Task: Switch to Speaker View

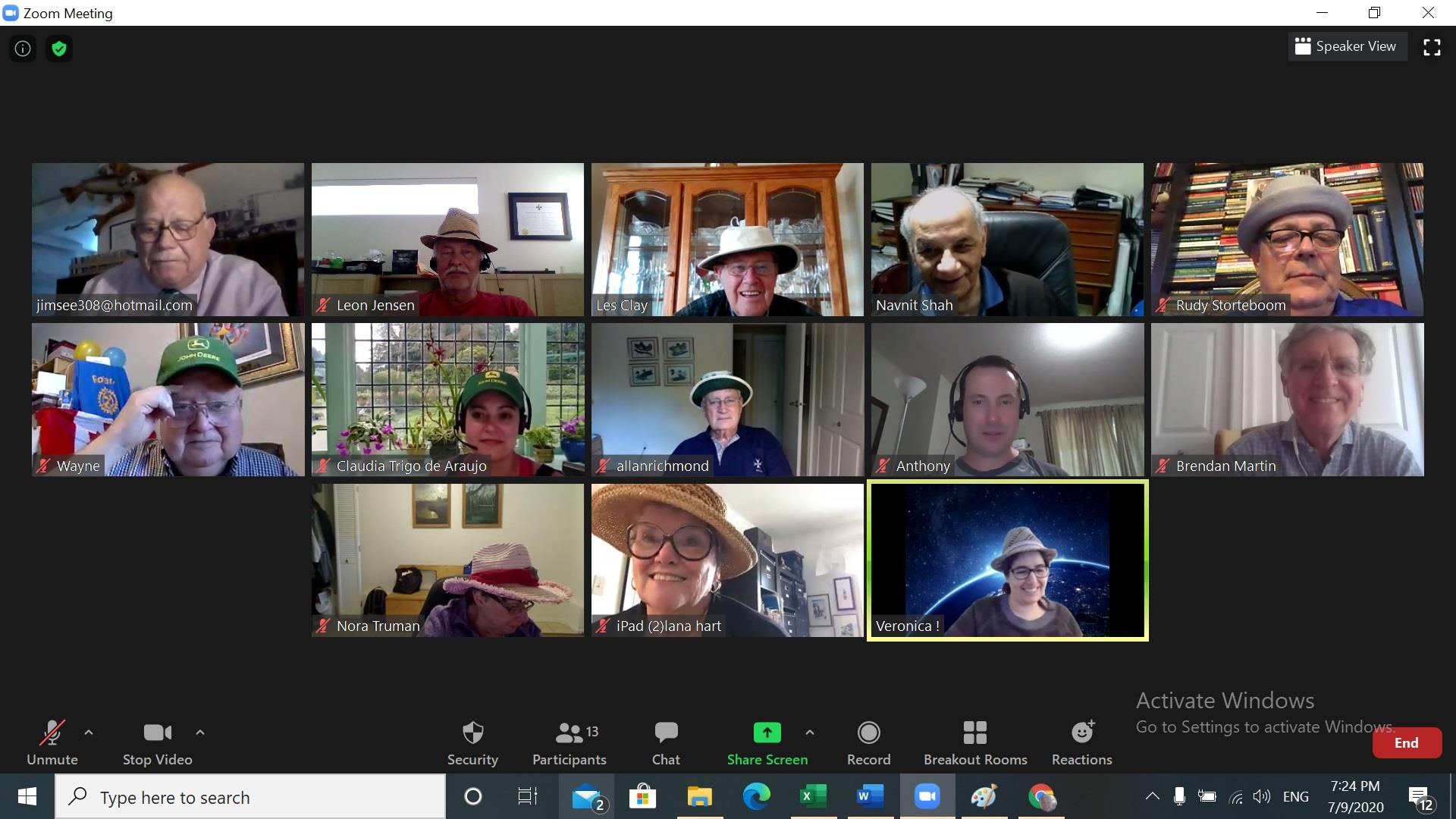Action: 1346,46
